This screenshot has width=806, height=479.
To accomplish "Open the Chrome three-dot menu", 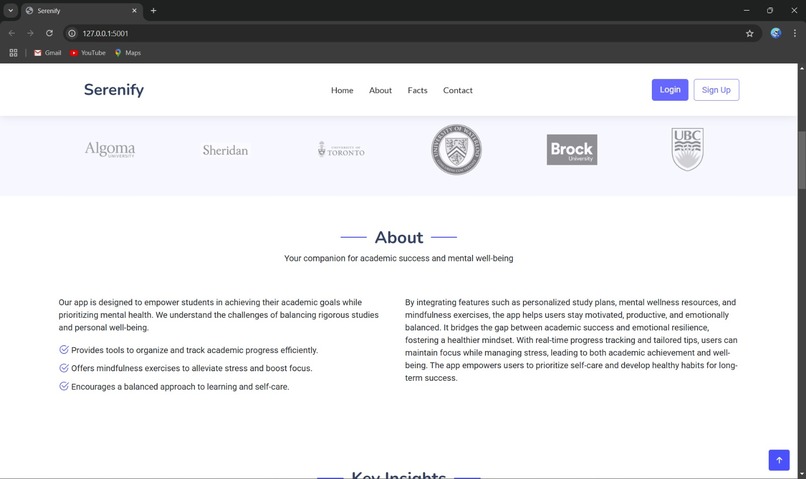I will point(795,33).
